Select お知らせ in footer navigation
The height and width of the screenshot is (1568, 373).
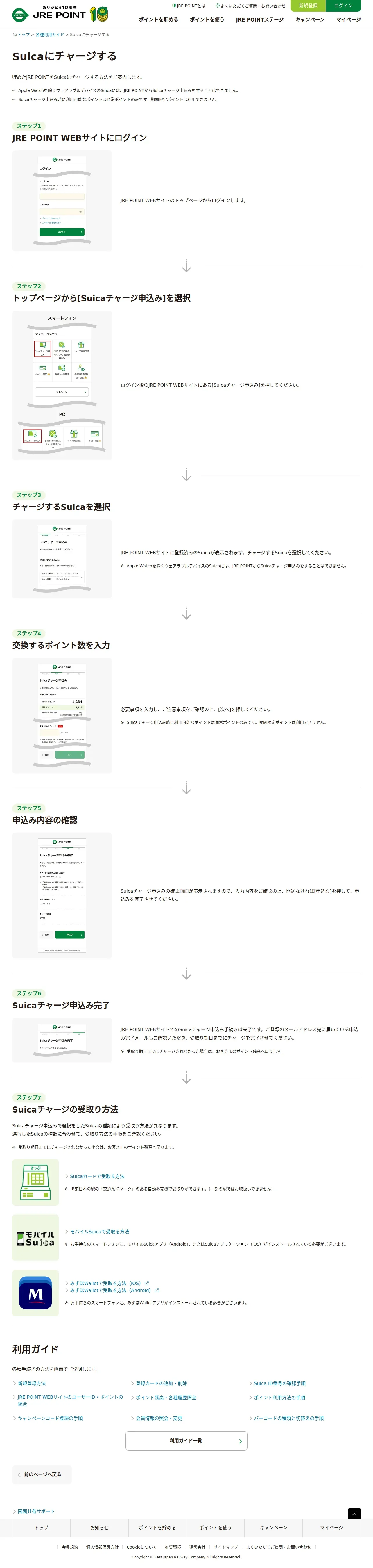[99, 1528]
